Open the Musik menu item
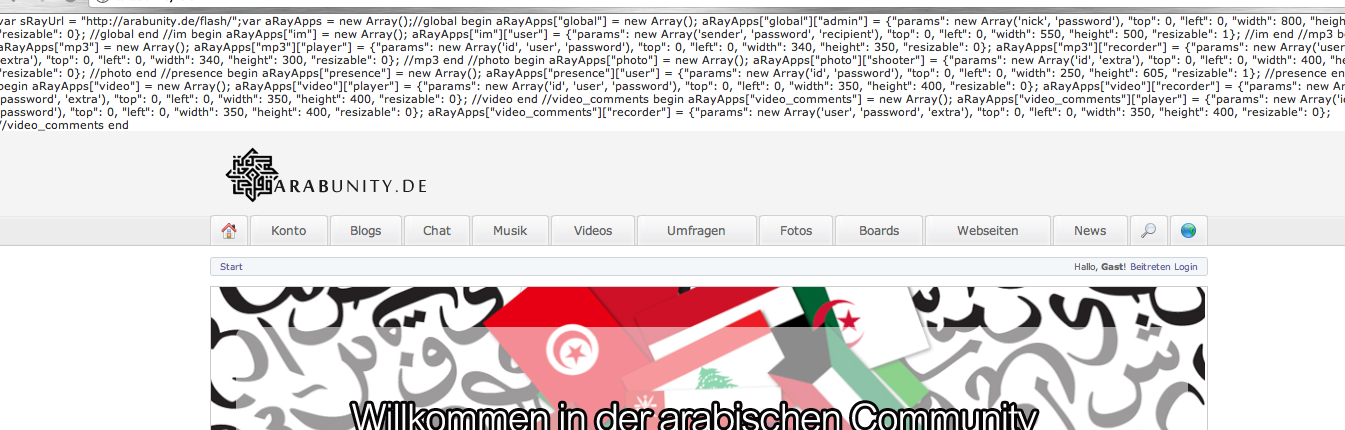Viewport: 1345px width, 430px height. click(510, 230)
